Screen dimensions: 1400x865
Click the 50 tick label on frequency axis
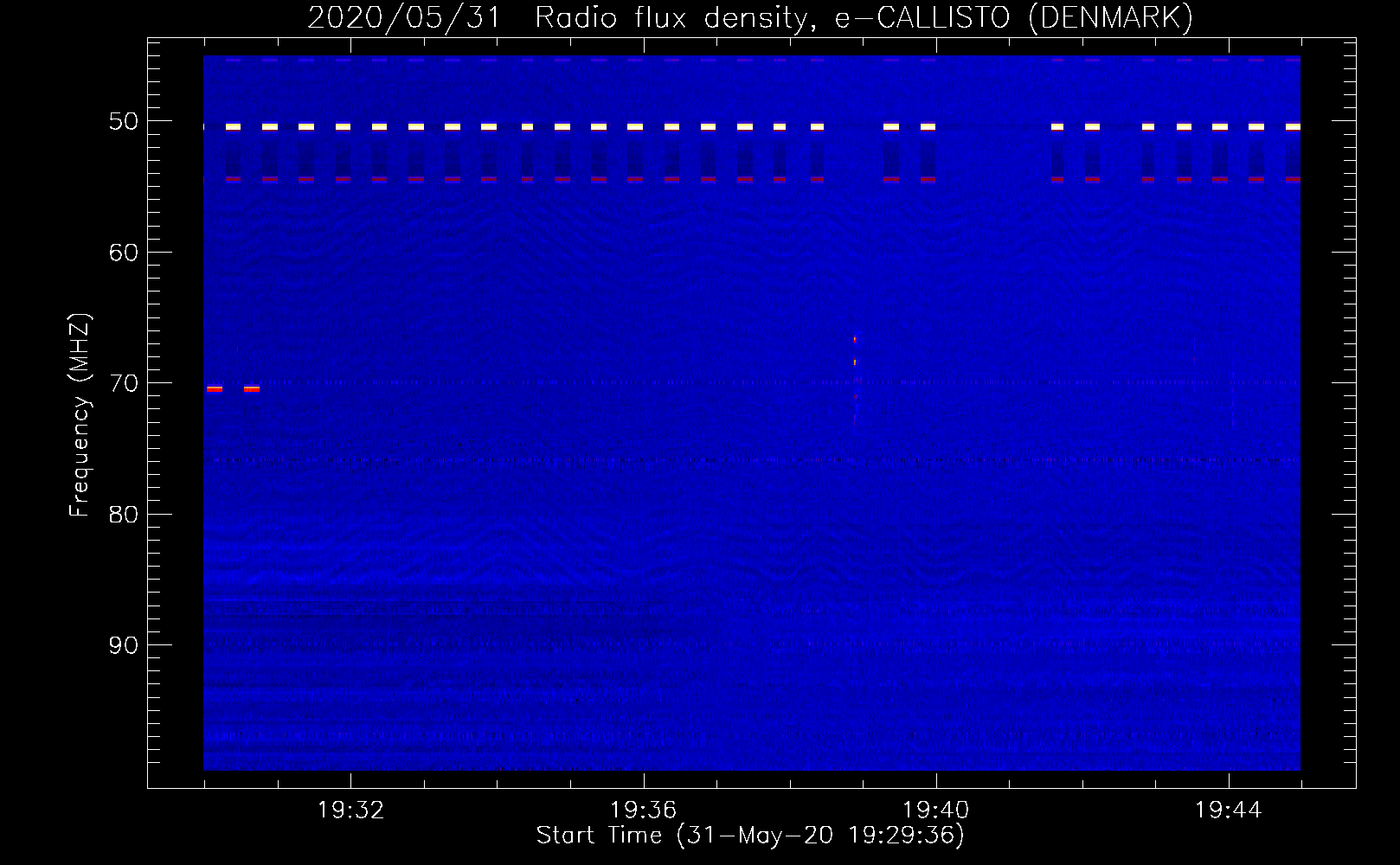pos(124,121)
